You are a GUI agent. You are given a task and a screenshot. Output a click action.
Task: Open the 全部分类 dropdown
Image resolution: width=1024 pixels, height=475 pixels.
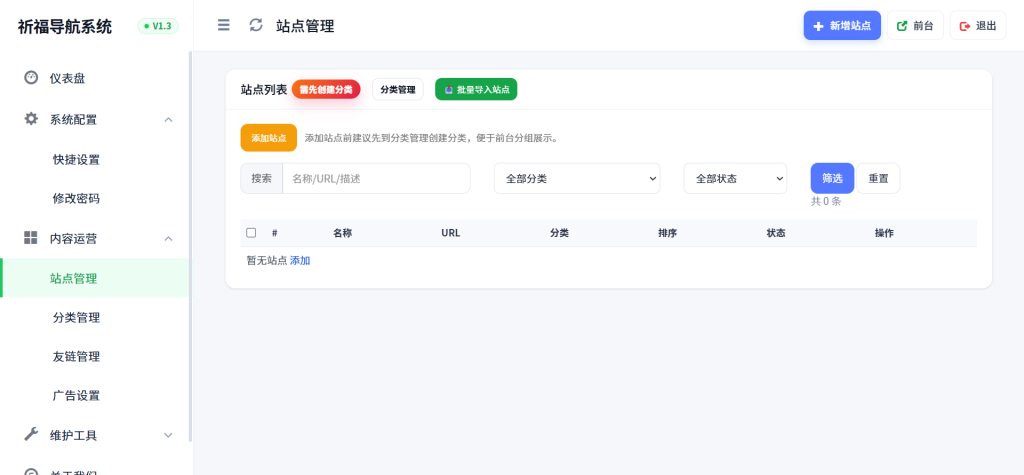(x=577, y=178)
